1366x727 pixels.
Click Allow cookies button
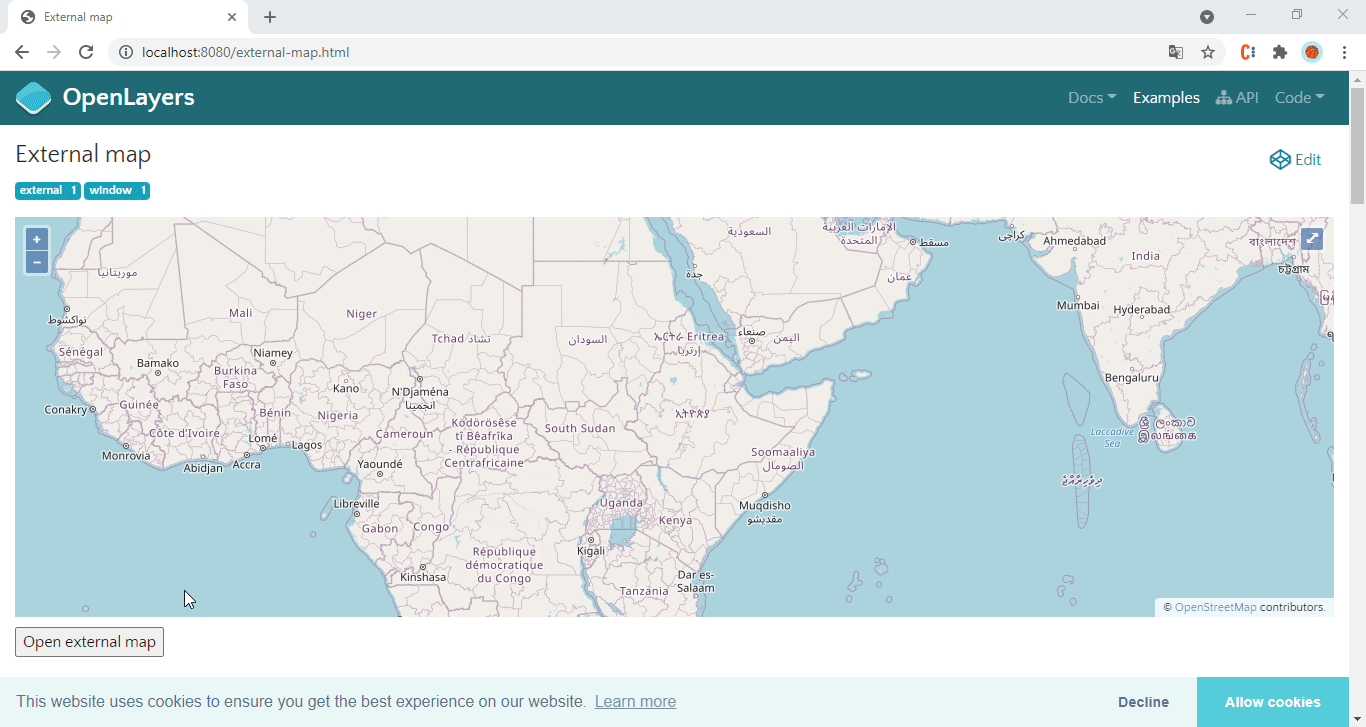(1273, 702)
